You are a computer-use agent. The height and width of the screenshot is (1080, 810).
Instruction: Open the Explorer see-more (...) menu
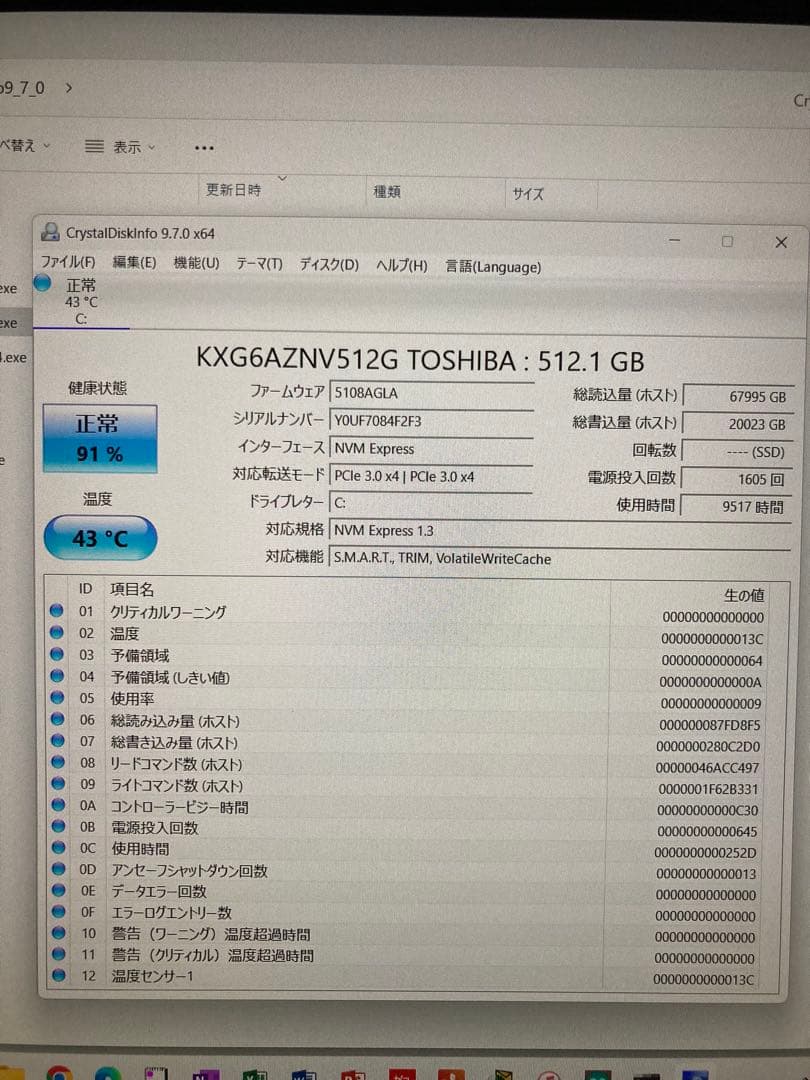click(204, 147)
